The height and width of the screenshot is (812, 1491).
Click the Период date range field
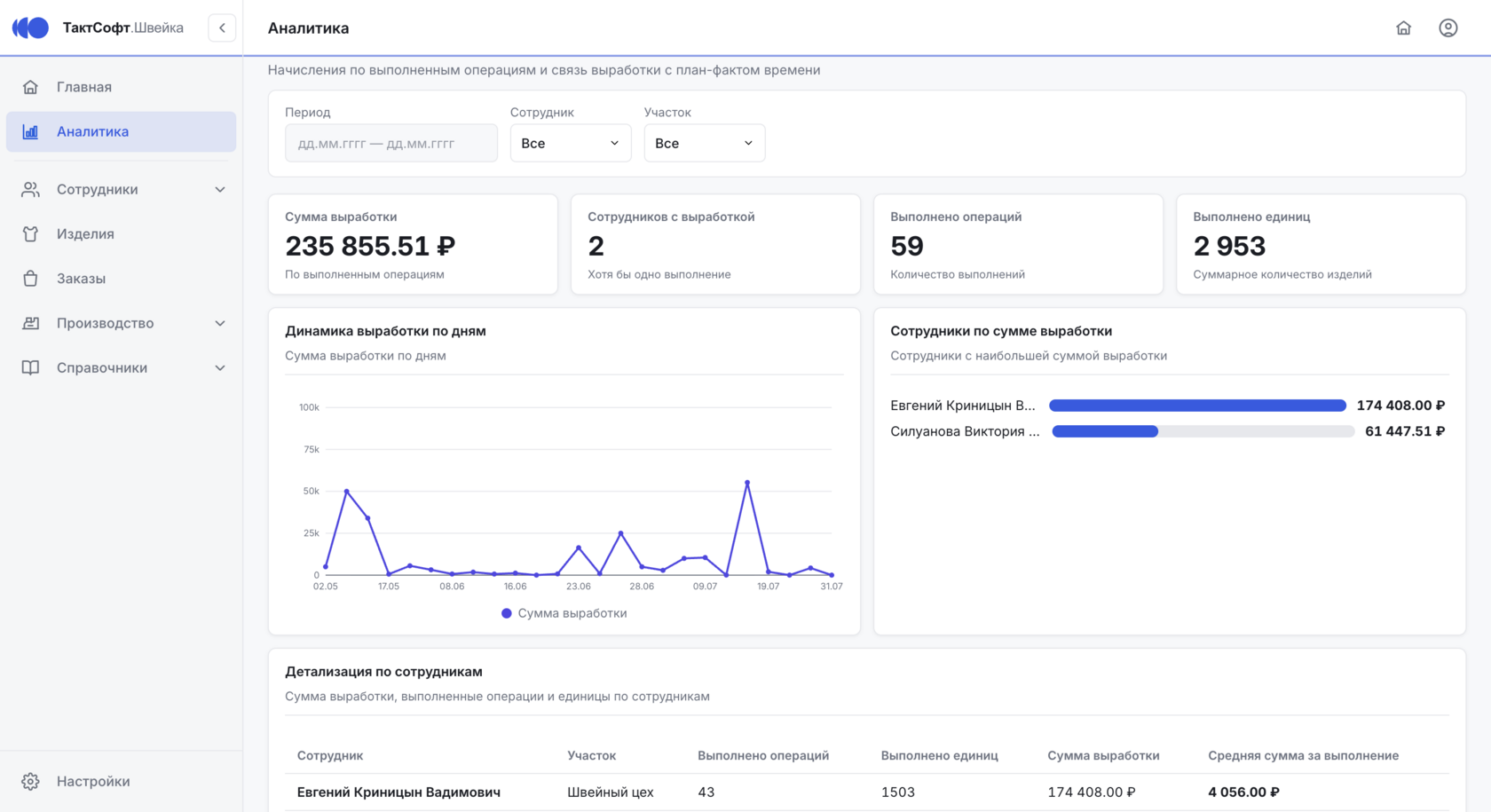[391, 143]
